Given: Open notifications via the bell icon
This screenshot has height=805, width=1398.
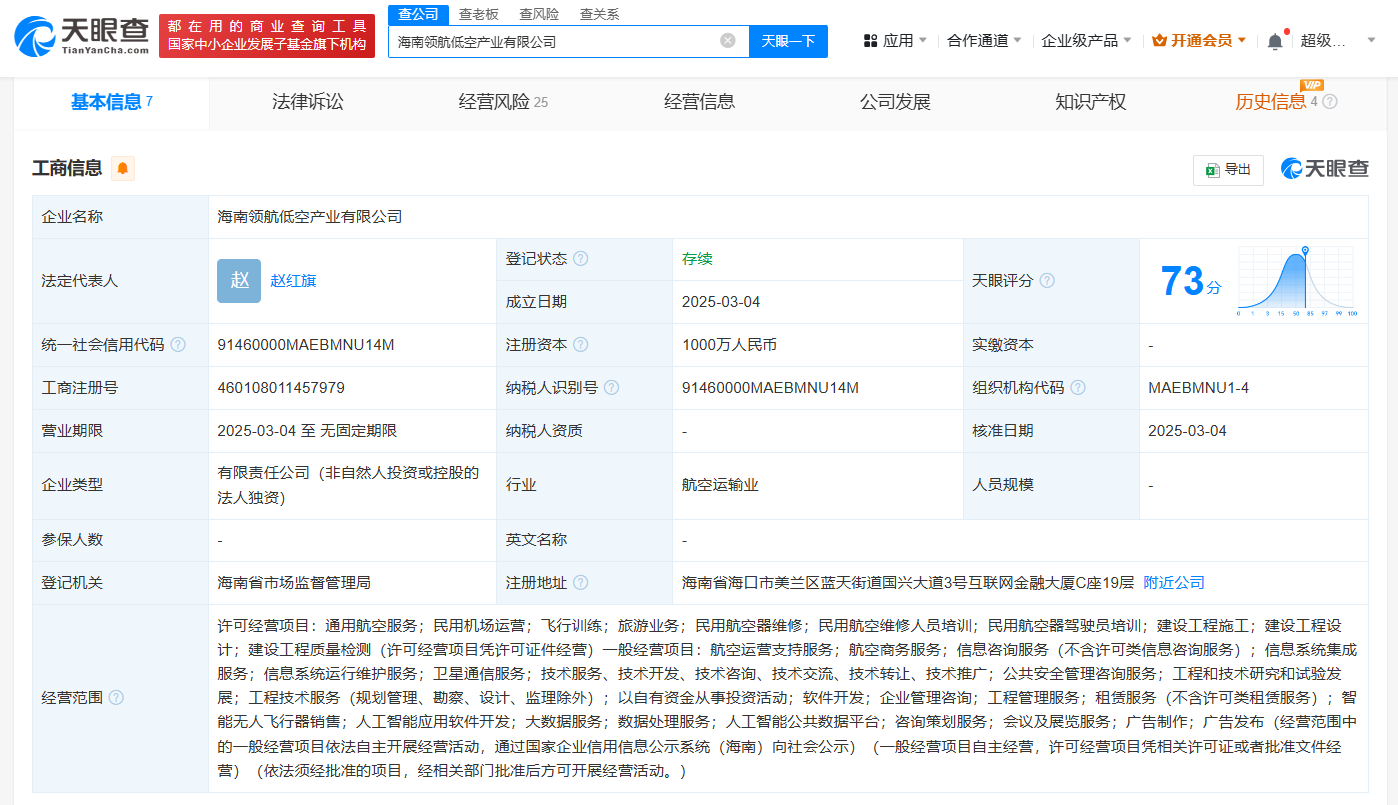Looking at the screenshot, I should pyautogui.click(x=1274, y=41).
